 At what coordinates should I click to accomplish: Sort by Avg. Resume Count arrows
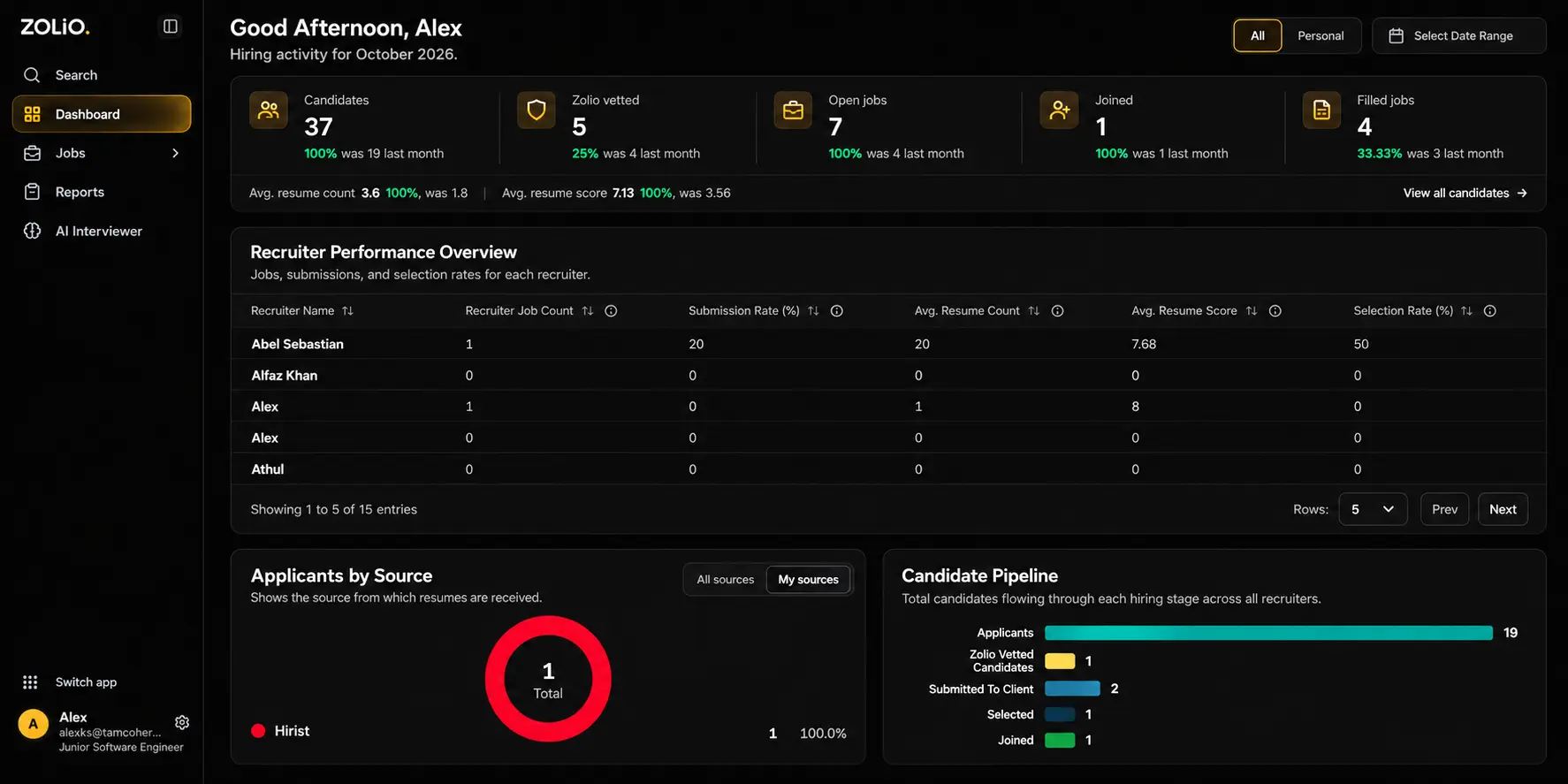click(x=1033, y=311)
